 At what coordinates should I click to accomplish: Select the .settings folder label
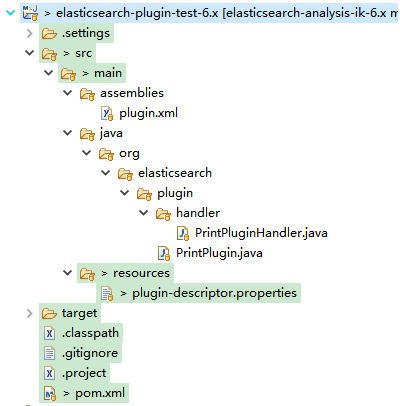[x=86, y=33]
